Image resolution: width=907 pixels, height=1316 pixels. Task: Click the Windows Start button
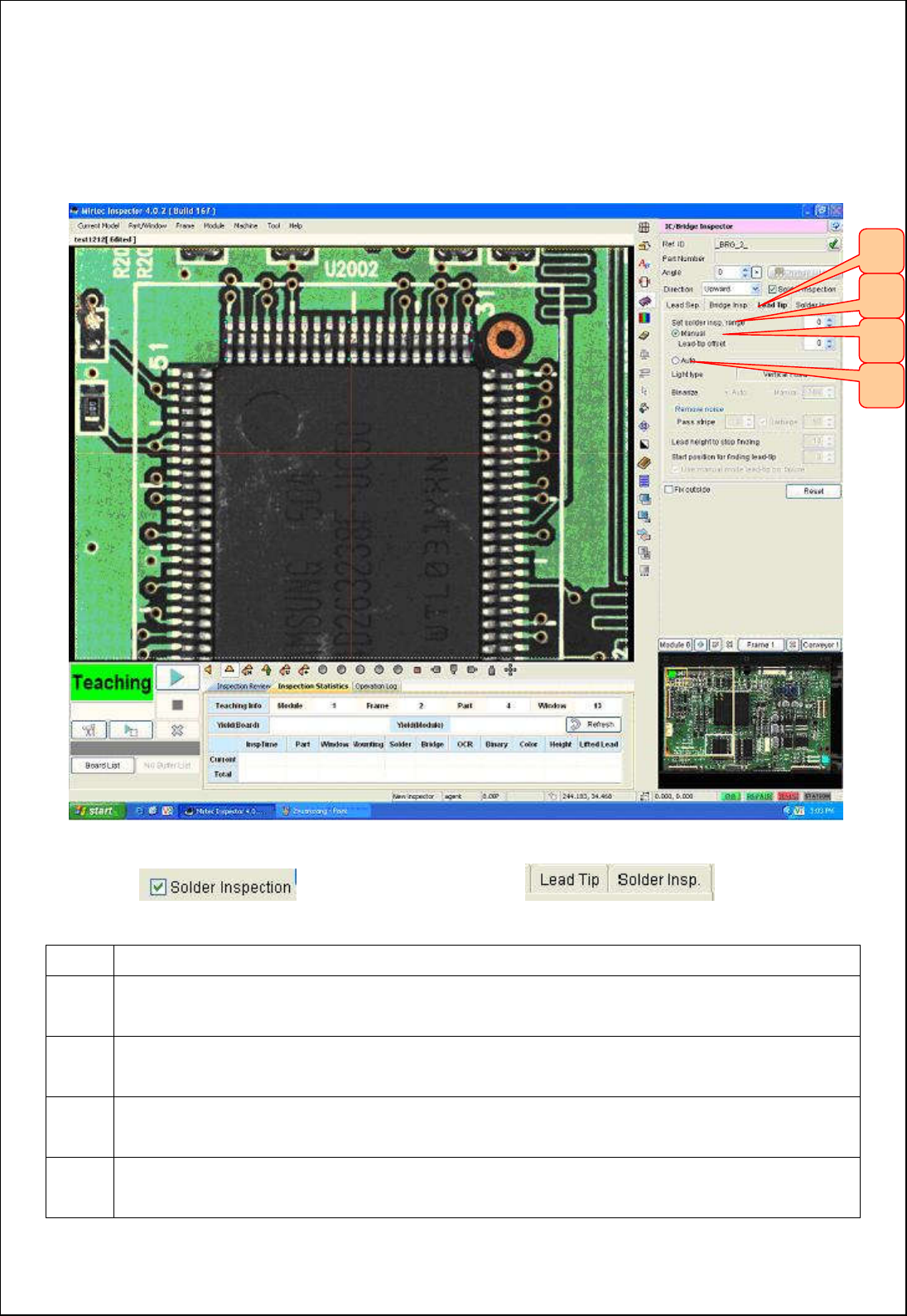tap(95, 810)
